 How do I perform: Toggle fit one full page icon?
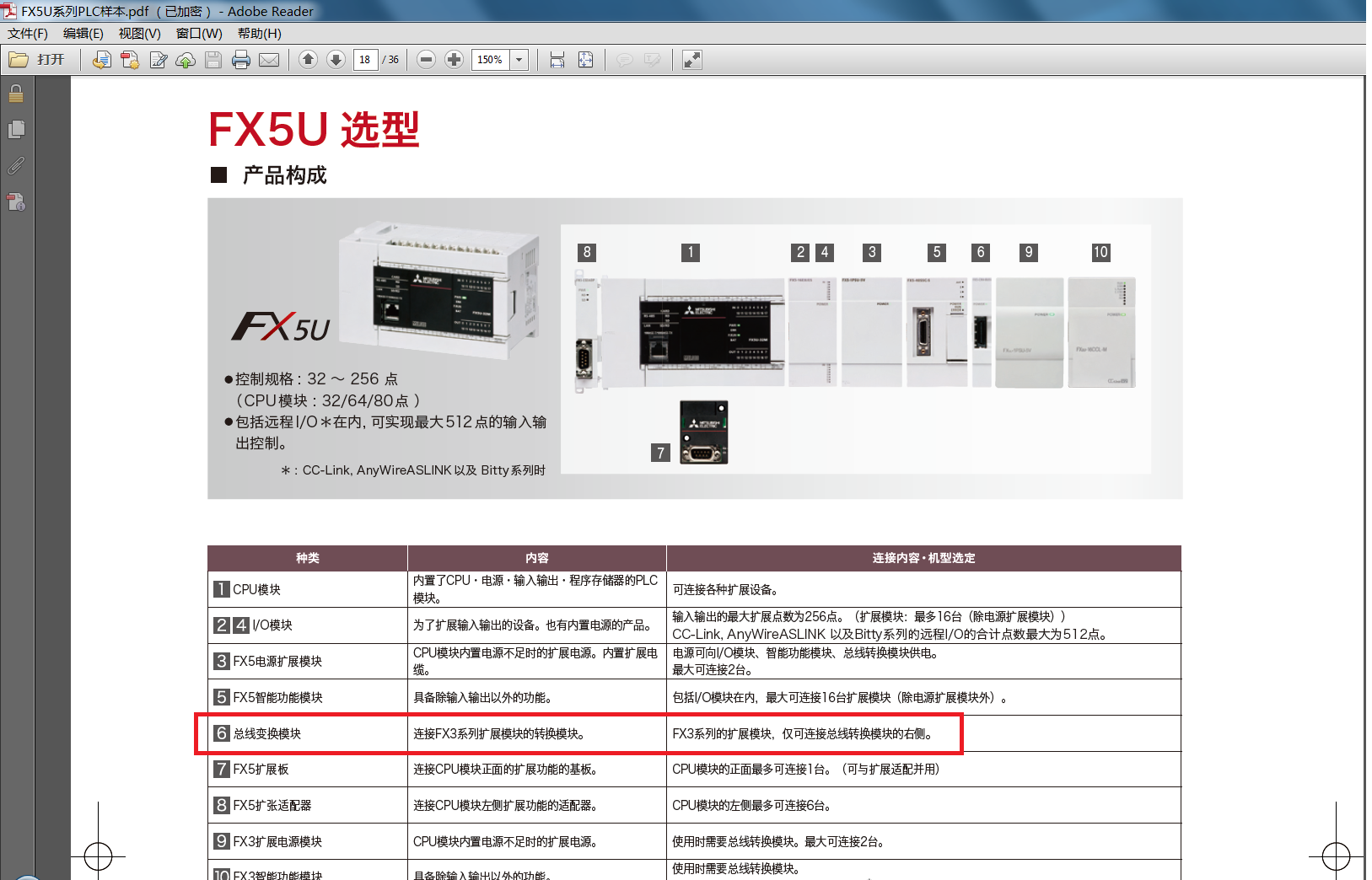tap(585, 60)
